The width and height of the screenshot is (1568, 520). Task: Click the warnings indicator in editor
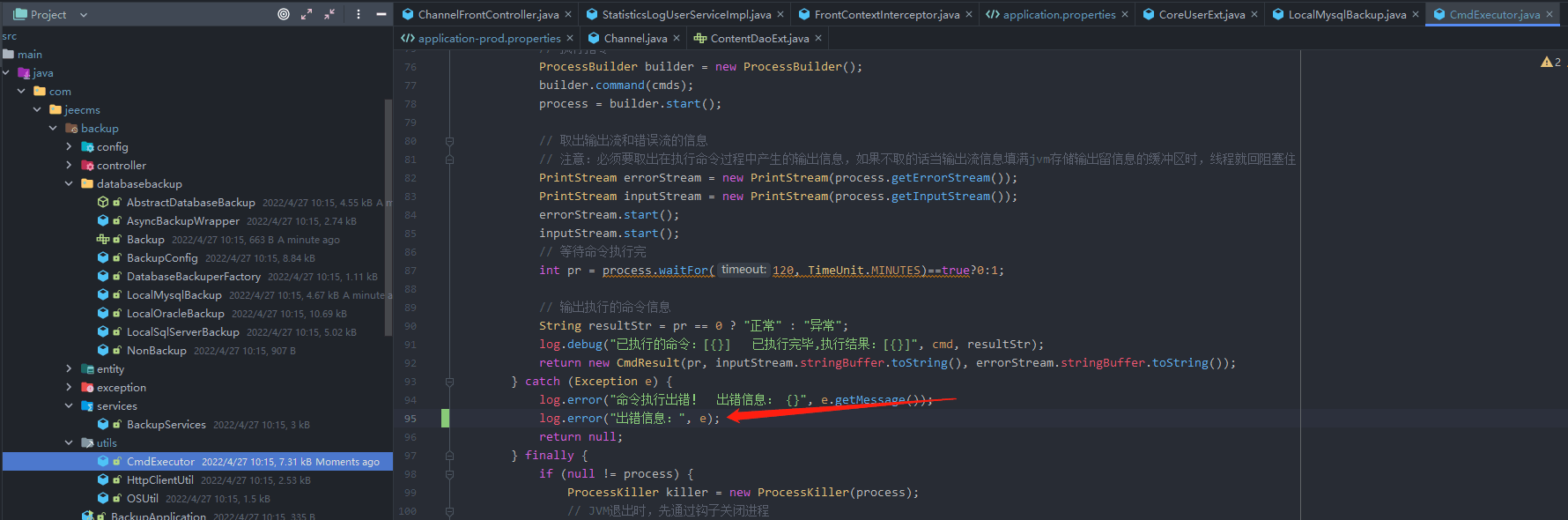(x=1550, y=62)
